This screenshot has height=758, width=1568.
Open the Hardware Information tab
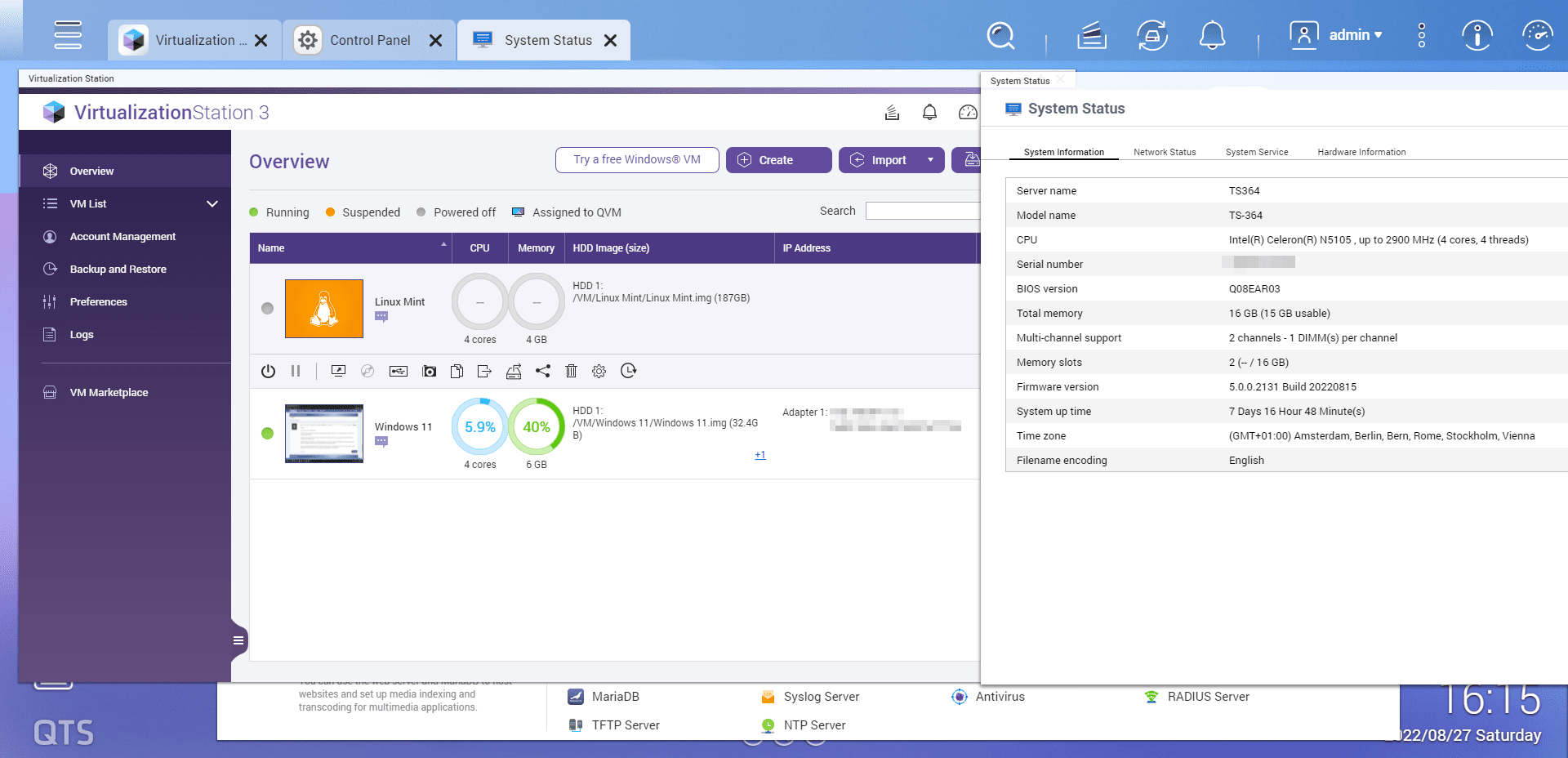tap(1361, 152)
